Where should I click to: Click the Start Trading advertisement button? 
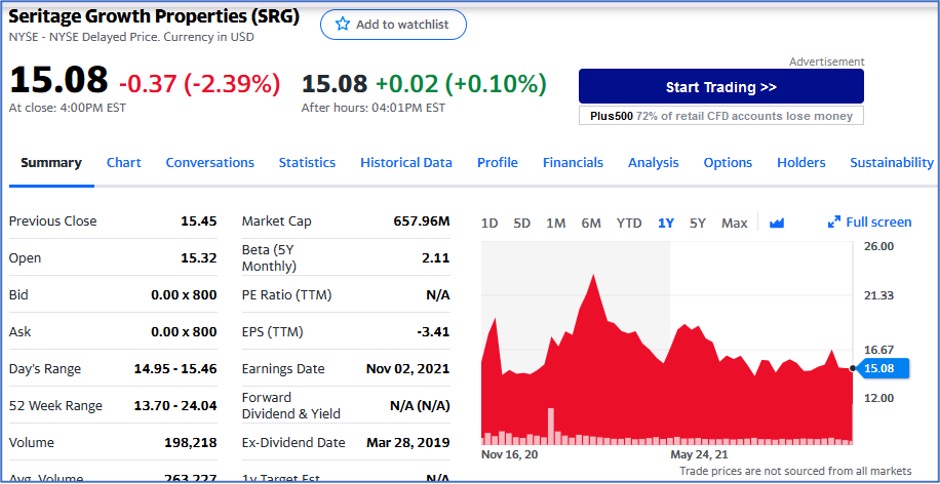[721, 87]
